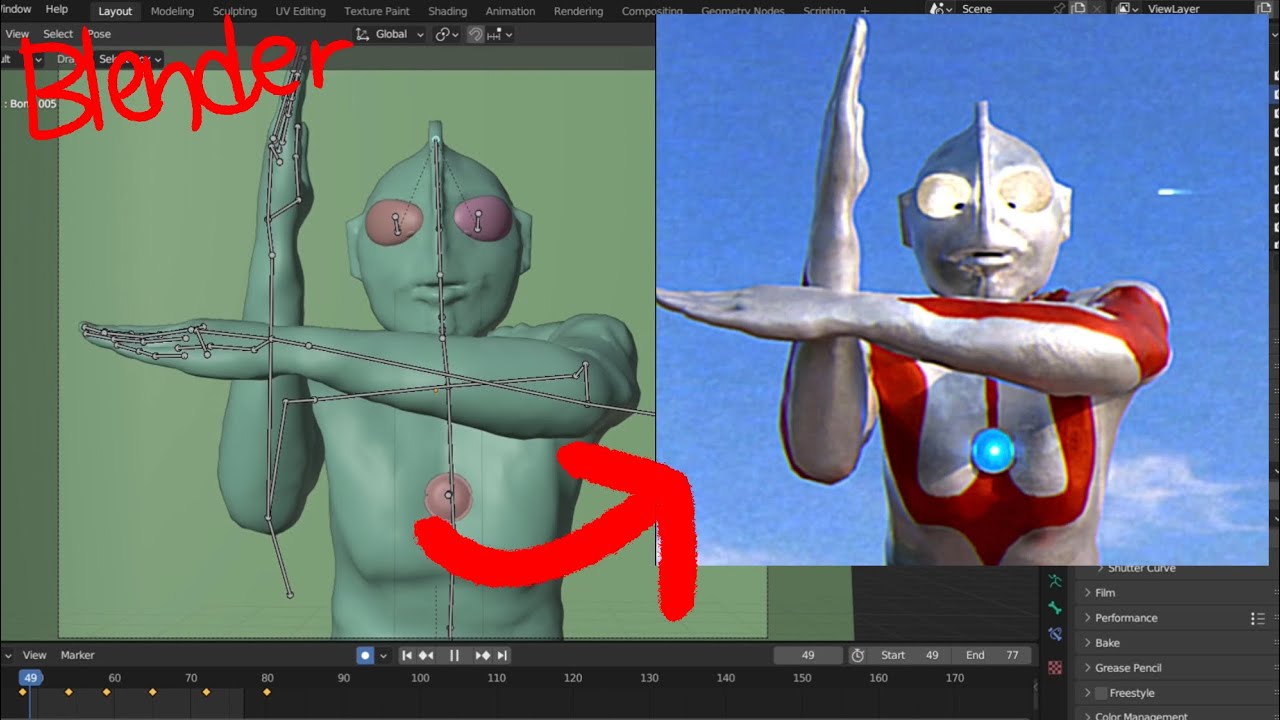Open the timeline View menu
Image resolution: width=1280 pixels, height=720 pixels.
(x=34, y=655)
